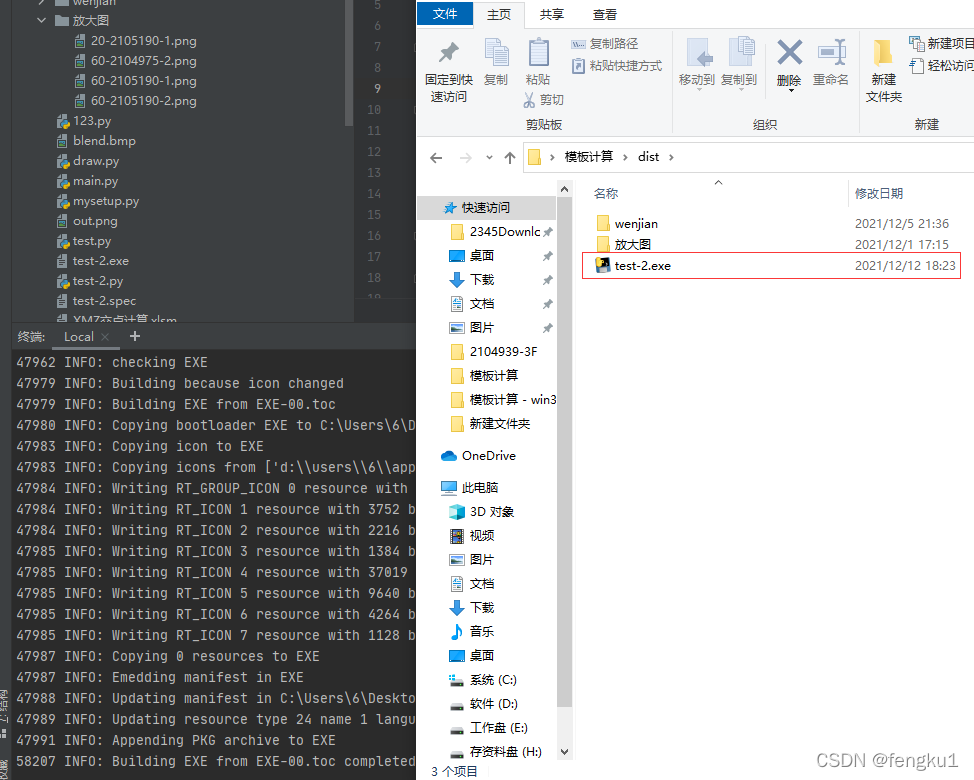Sort by the 修改日期 column header
This screenshot has height=780, width=974.
(878, 193)
